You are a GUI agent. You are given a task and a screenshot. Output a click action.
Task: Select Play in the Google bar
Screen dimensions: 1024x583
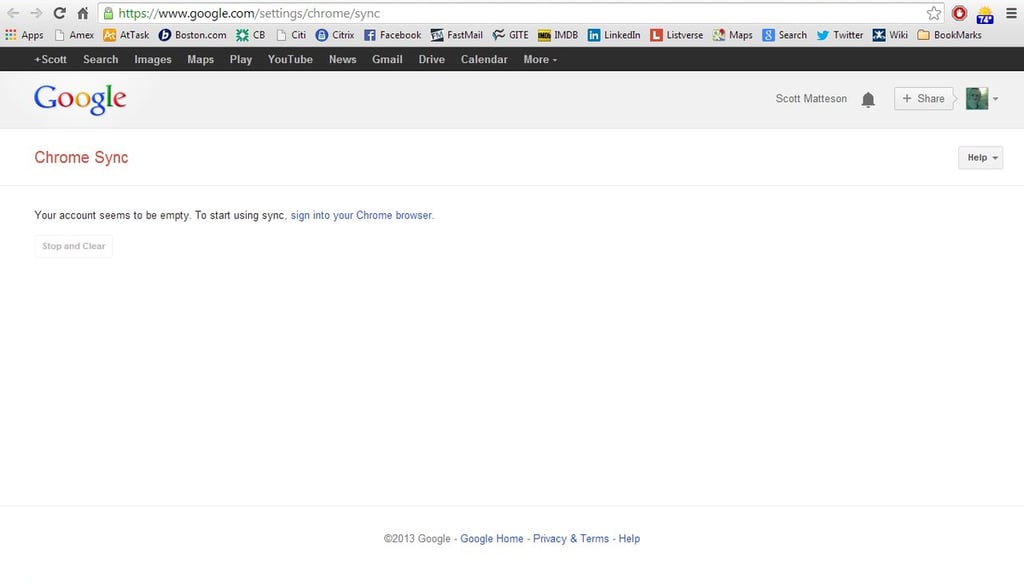(240, 59)
